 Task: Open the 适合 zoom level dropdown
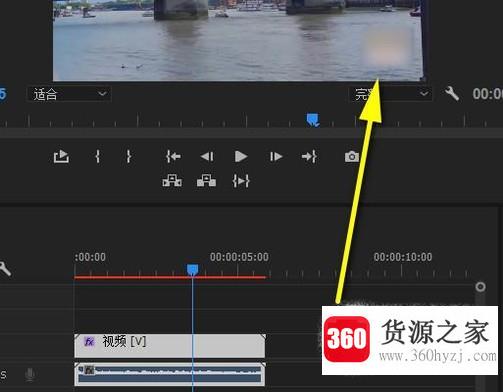[x=69, y=94]
